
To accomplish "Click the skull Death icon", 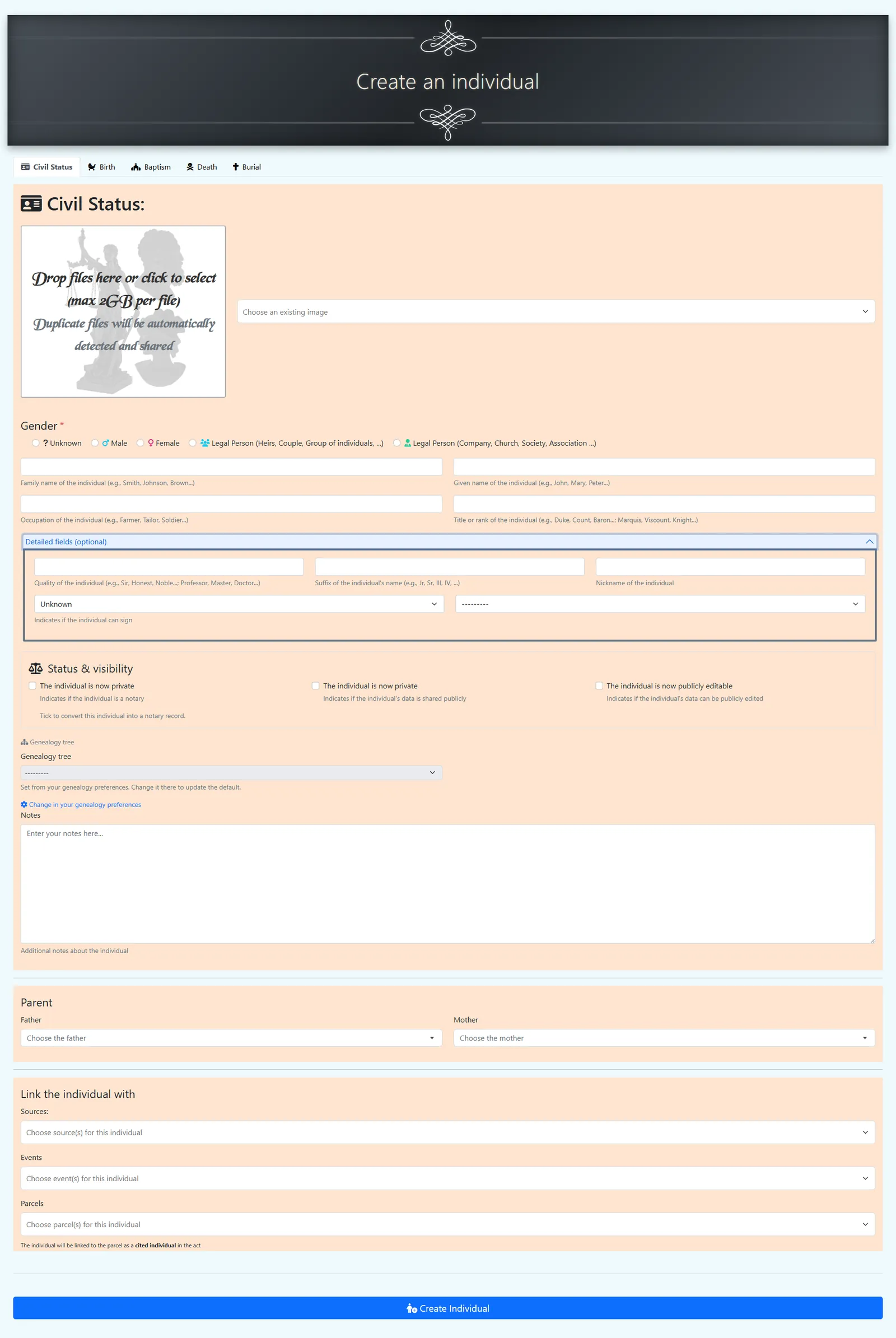I will tap(190, 167).
